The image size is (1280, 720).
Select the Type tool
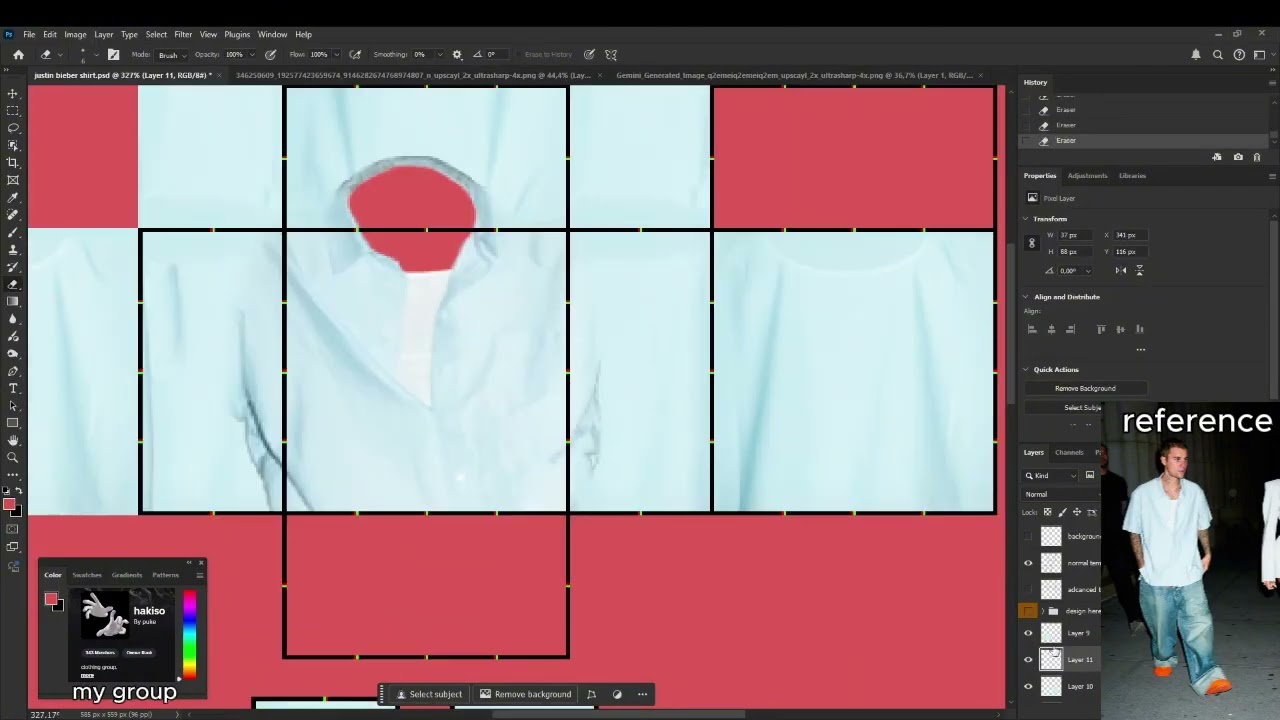[13, 388]
